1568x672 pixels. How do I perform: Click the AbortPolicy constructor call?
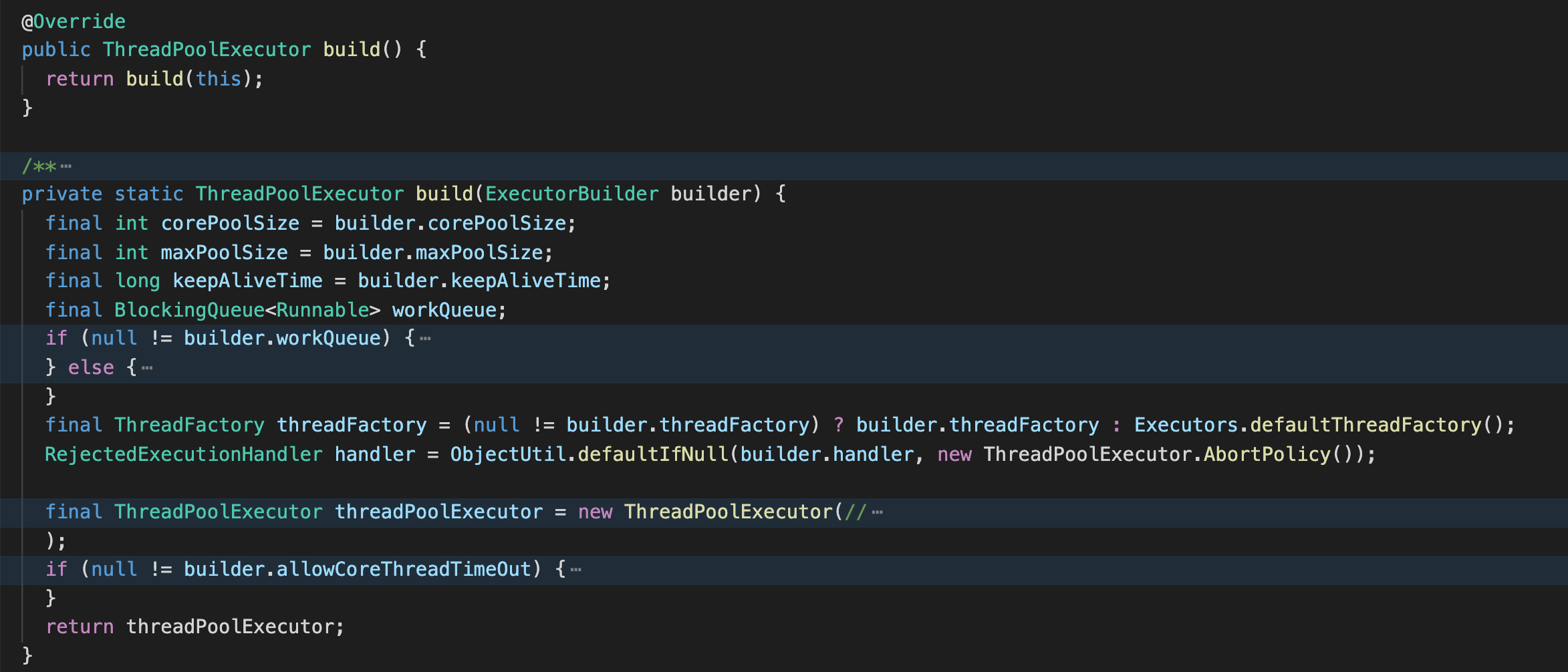1267,454
